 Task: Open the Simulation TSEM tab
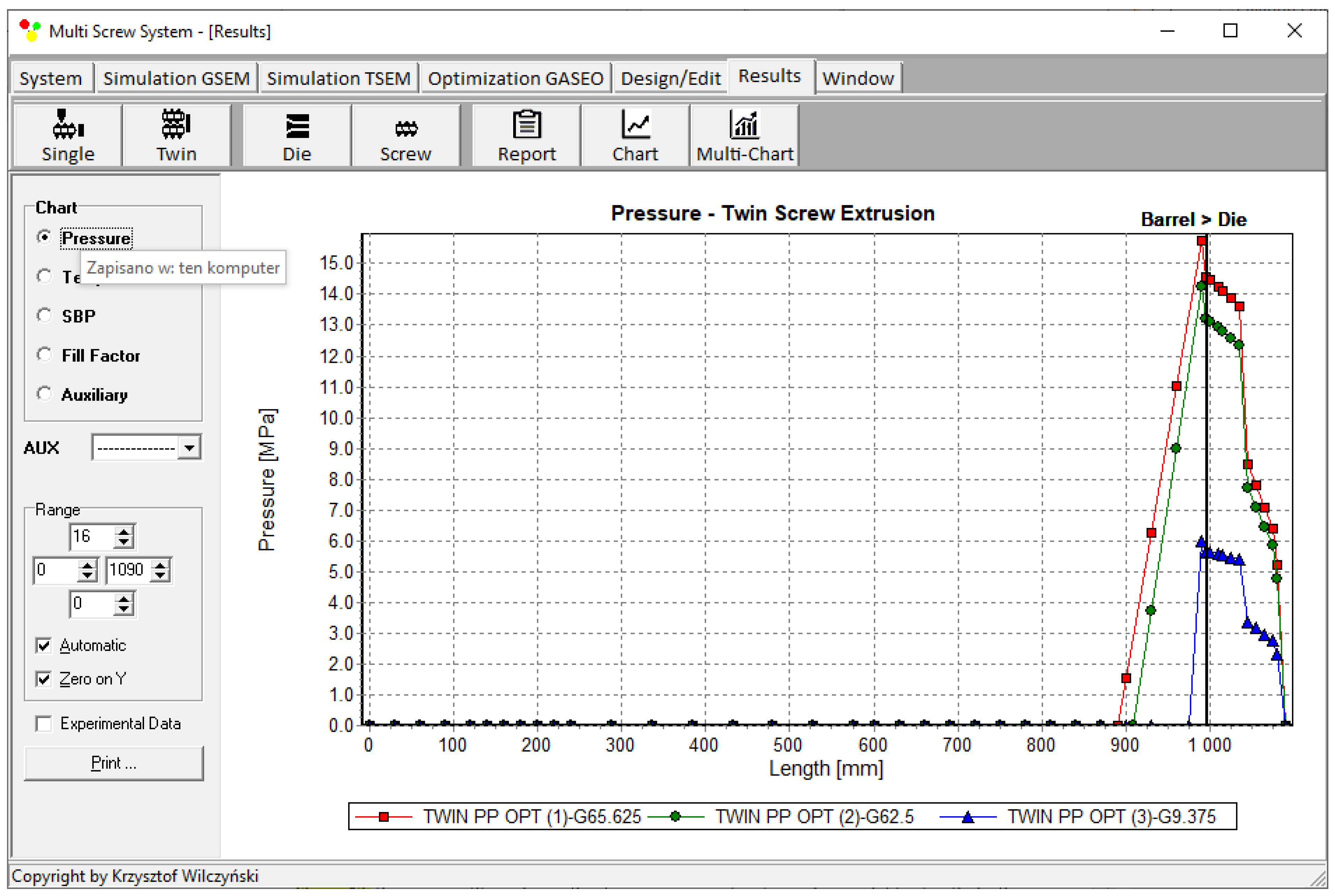(x=338, y=78)
